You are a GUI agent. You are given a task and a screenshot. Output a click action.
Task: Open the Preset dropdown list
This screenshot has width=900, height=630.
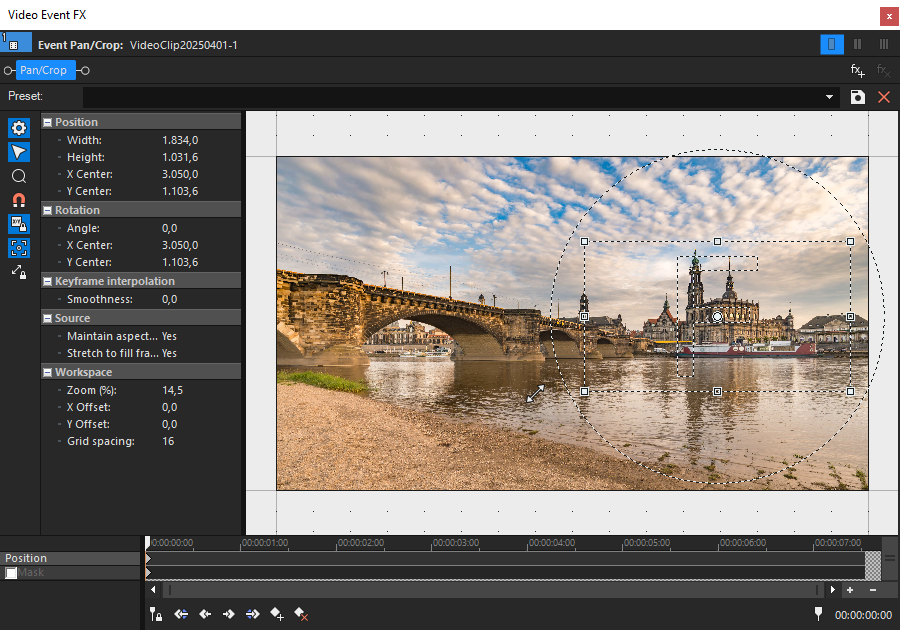pyautogui.click(x=829, y=97)
